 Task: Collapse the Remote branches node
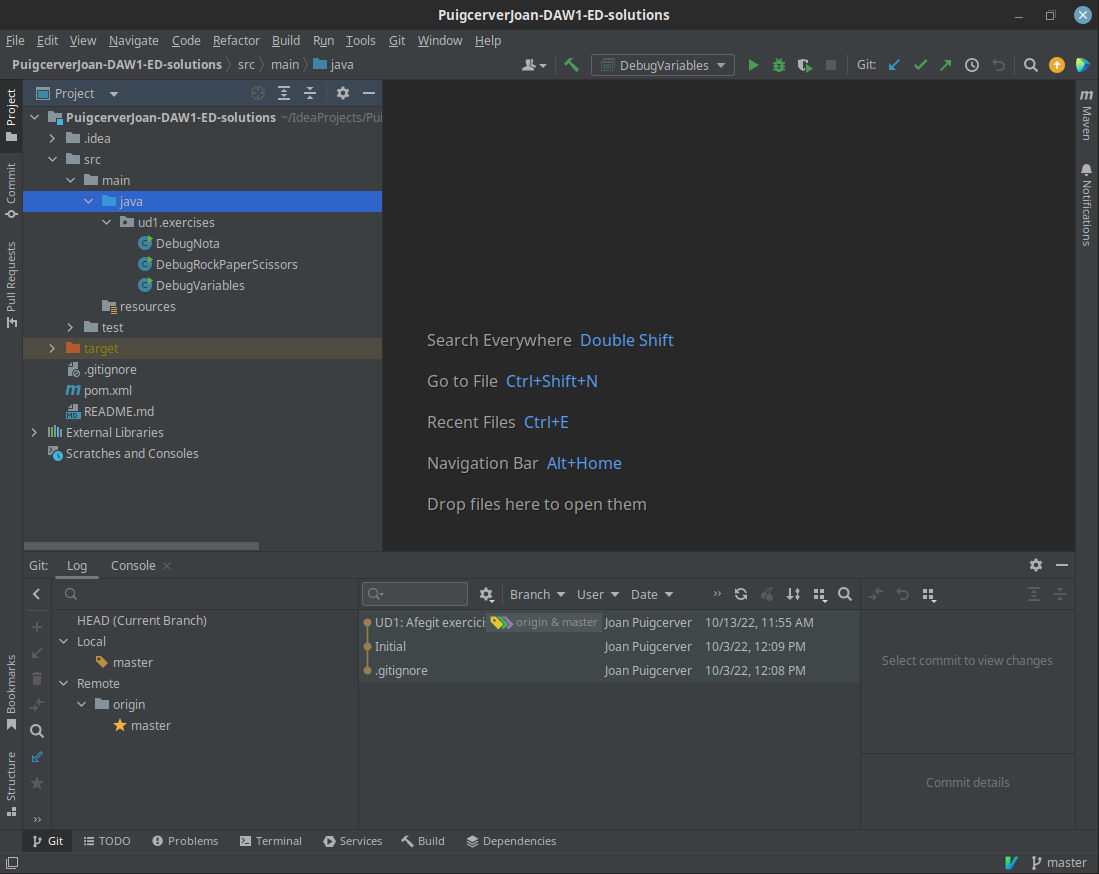tap(64, 683)
